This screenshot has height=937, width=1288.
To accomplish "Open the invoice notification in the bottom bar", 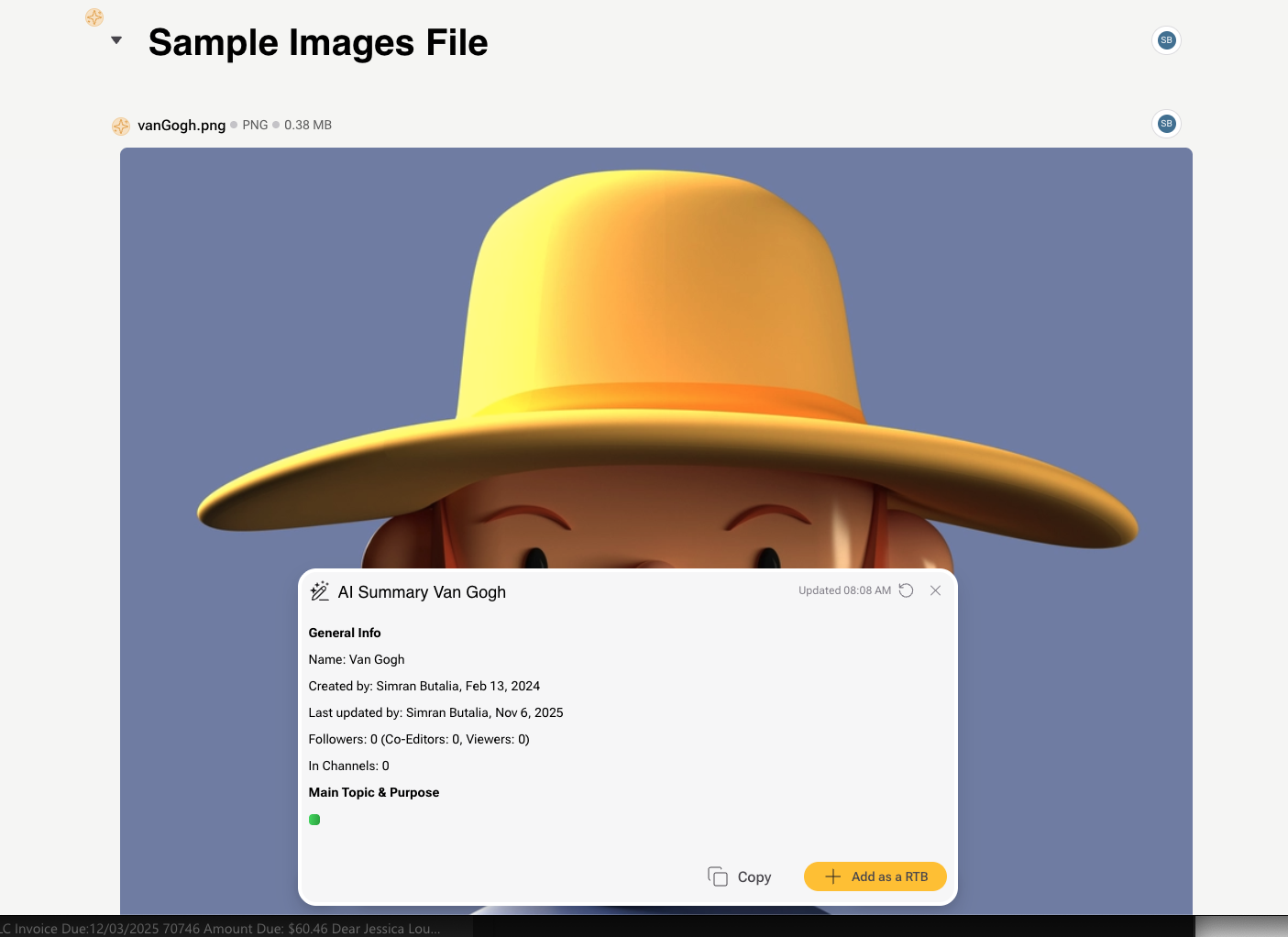I will (x=220, y=928).
